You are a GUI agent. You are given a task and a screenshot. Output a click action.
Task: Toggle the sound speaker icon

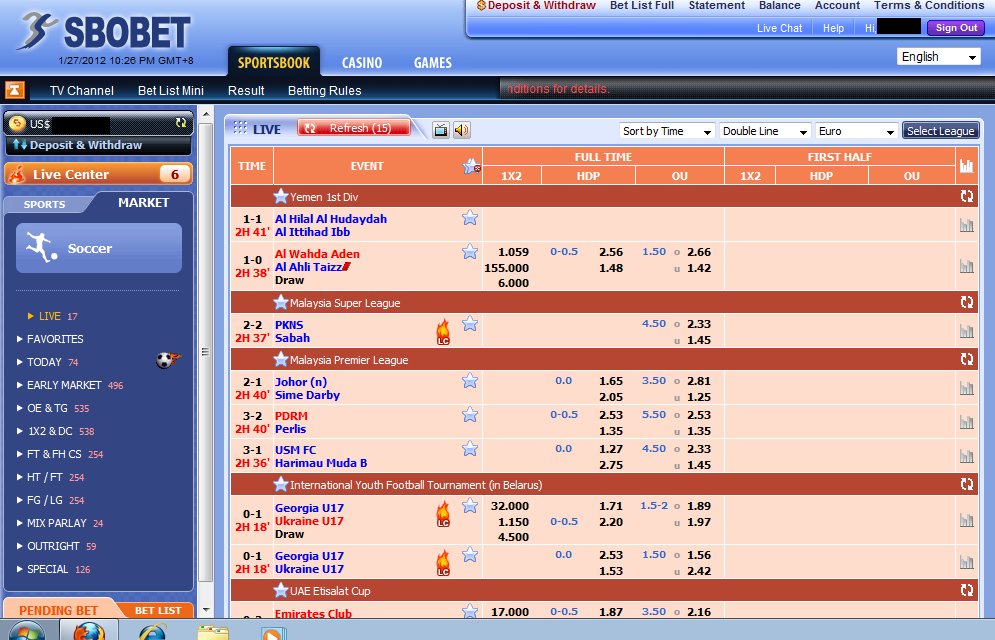coord(461,131)
